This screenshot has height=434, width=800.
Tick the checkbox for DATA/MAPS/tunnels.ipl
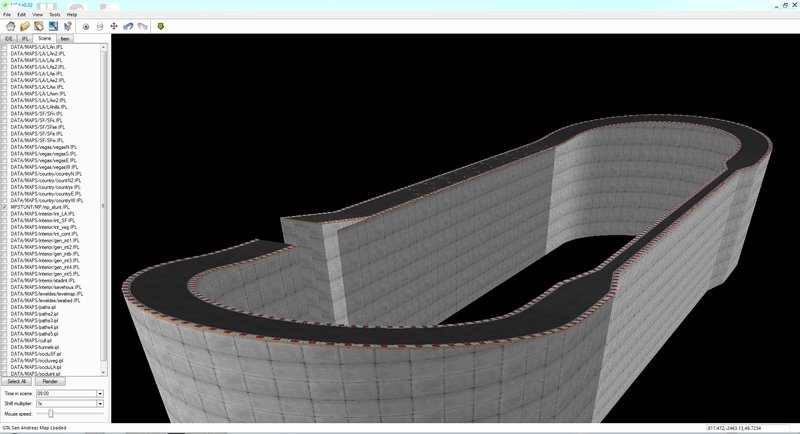click(5, 347)
